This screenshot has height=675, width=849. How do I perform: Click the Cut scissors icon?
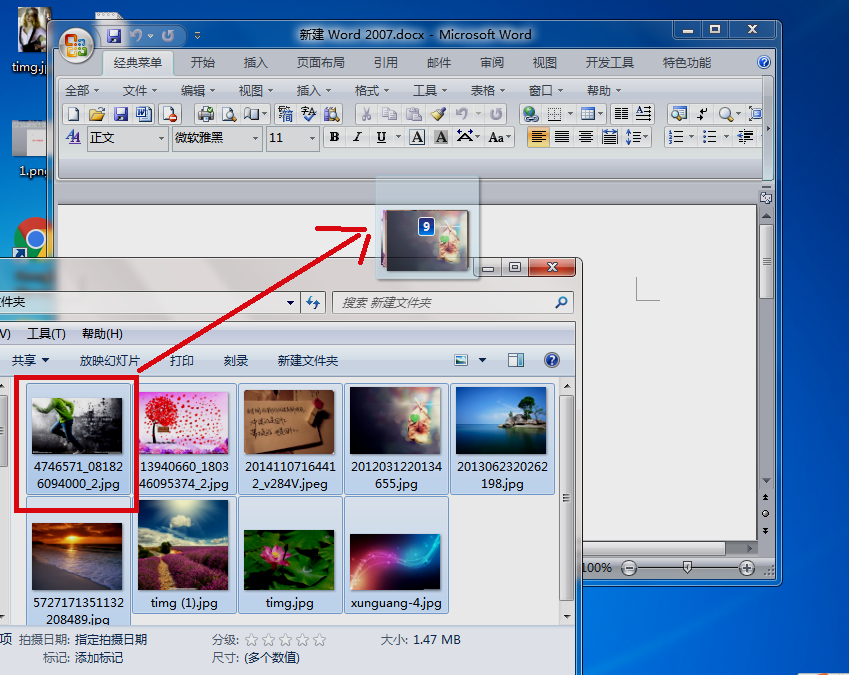click(x=366, y=114)
